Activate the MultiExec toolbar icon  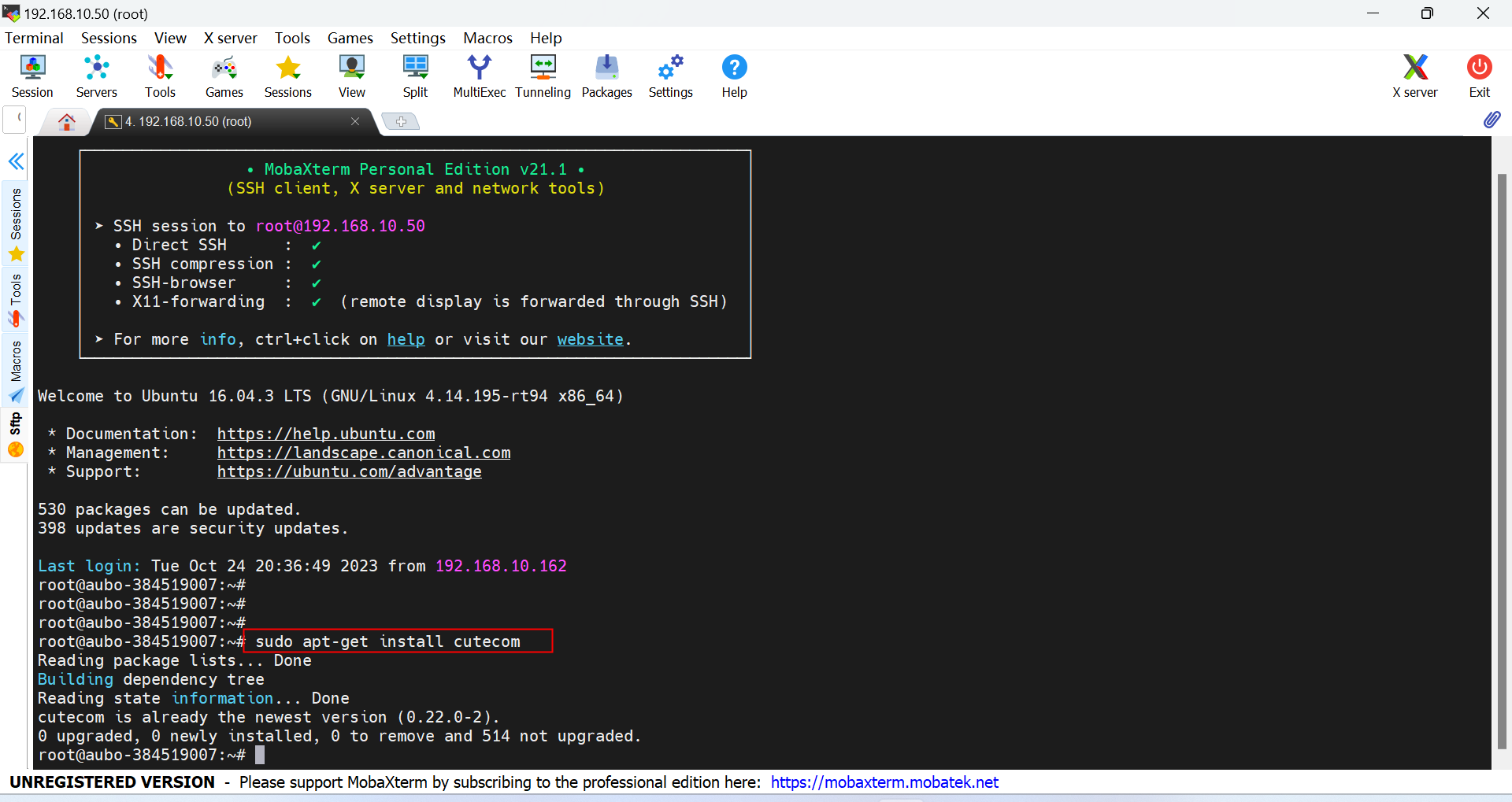click(x=480, y=76)
